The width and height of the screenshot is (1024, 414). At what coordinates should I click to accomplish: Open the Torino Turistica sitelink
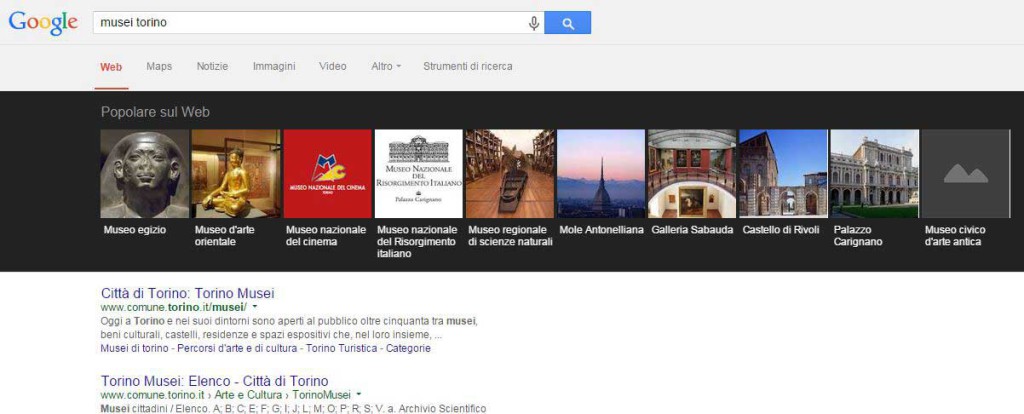pos(342,349)
